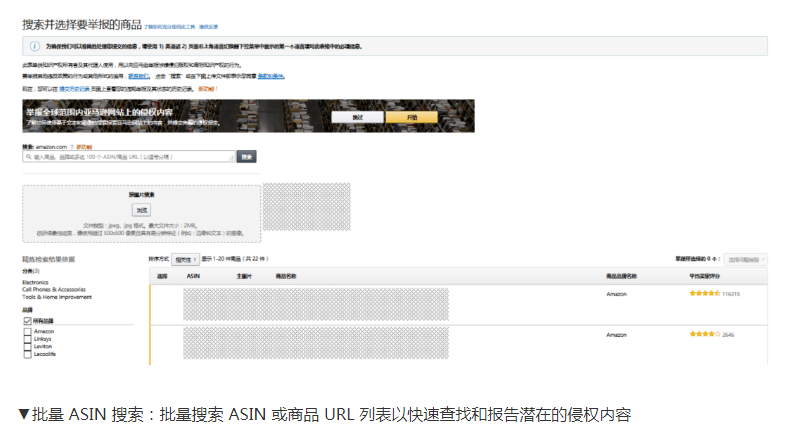Click into the ASIN or URL search field

click(x=130, y=157)
